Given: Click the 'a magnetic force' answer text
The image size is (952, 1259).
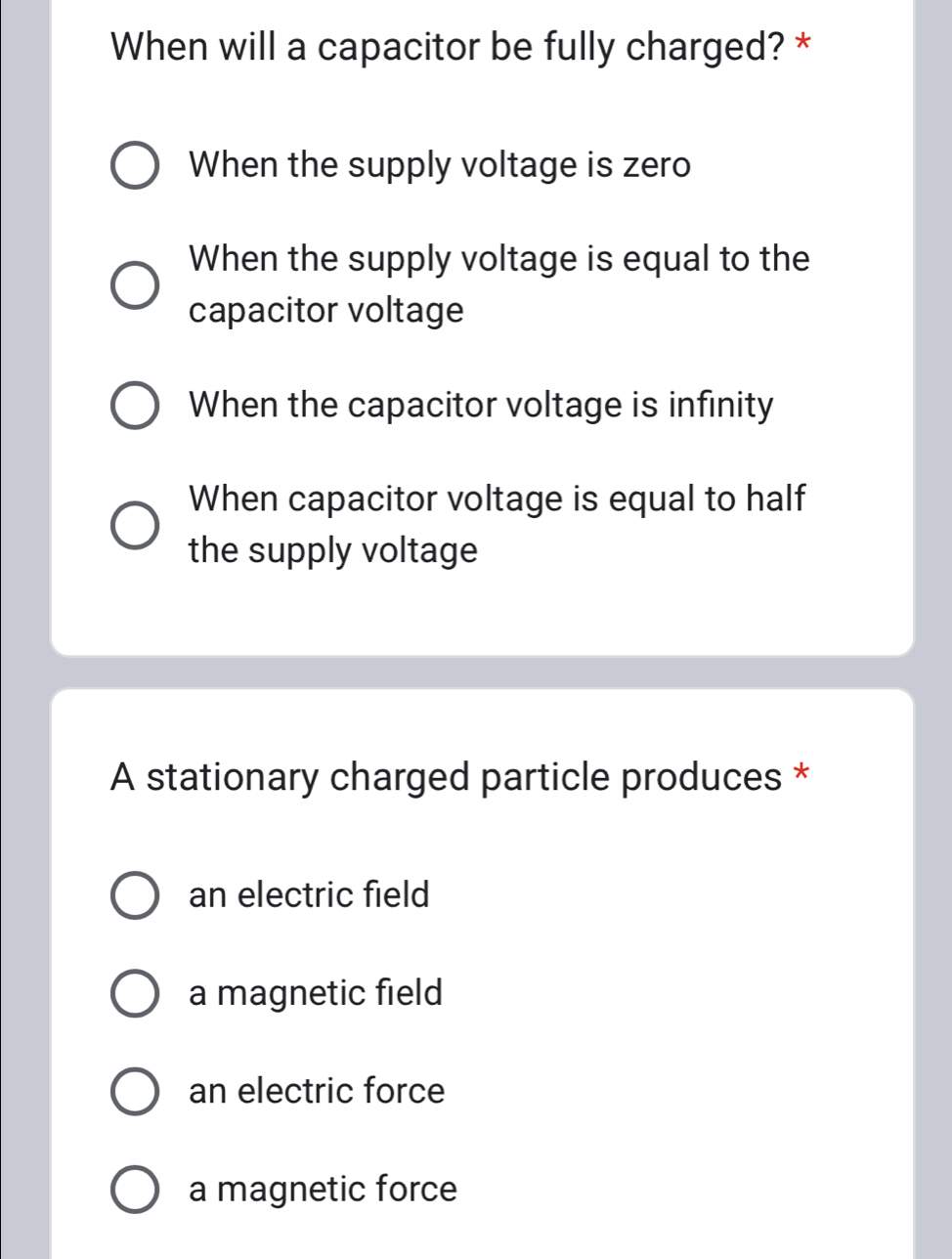Looking at the screenshot, I should tap(323, 1190).
